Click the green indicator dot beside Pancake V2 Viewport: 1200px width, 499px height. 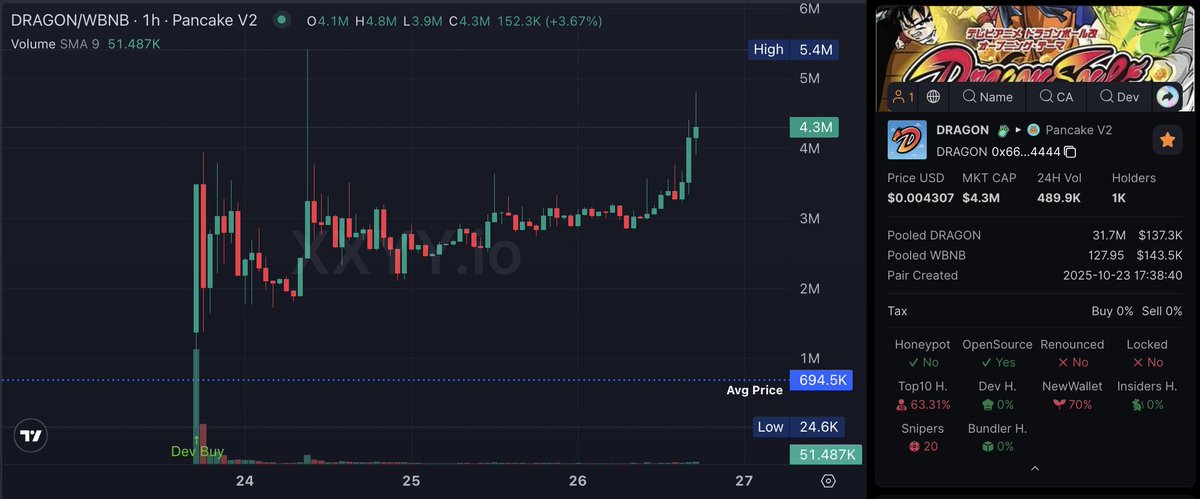point(283,20)
